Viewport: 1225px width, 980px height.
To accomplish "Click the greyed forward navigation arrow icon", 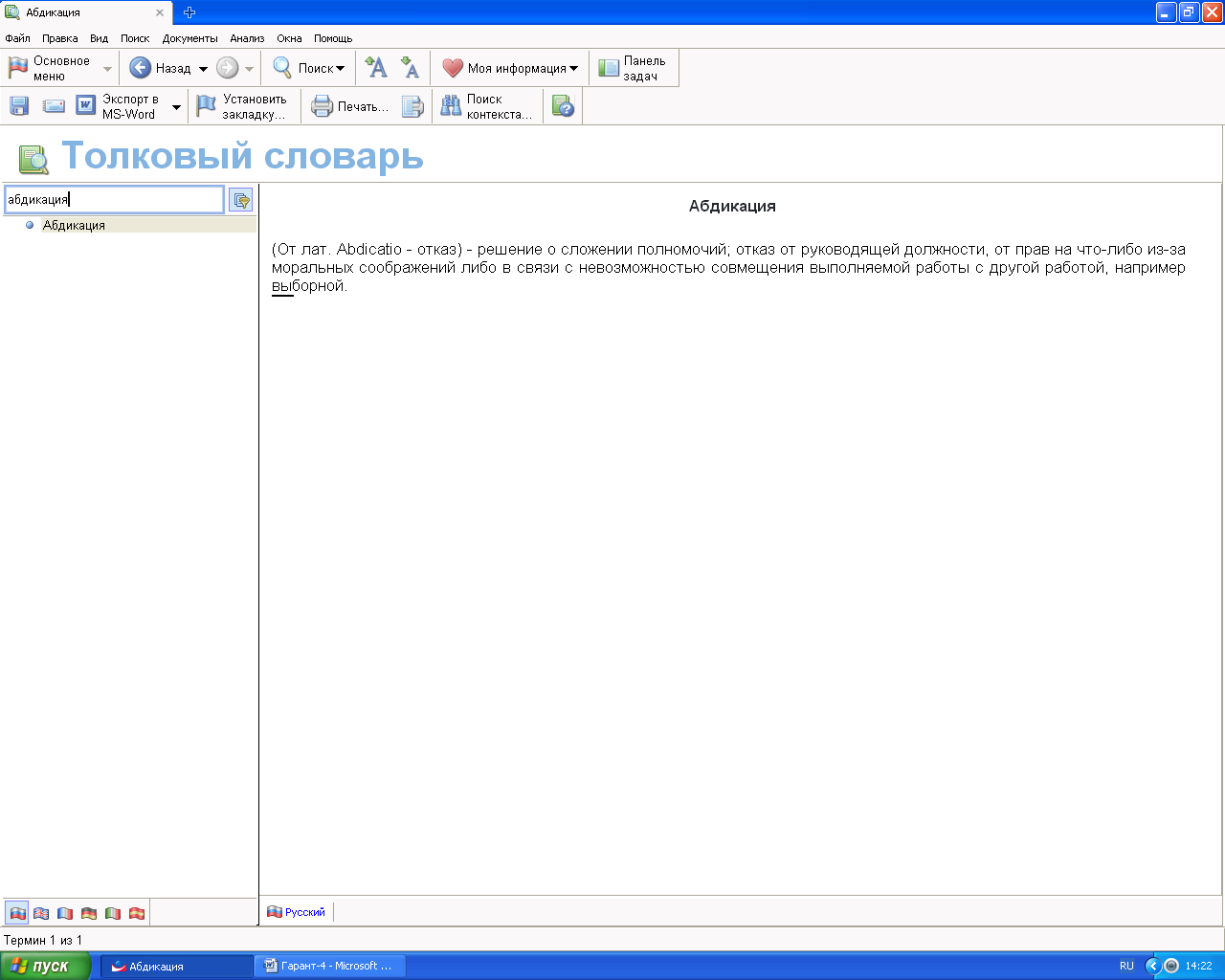I will click(227, 68).
